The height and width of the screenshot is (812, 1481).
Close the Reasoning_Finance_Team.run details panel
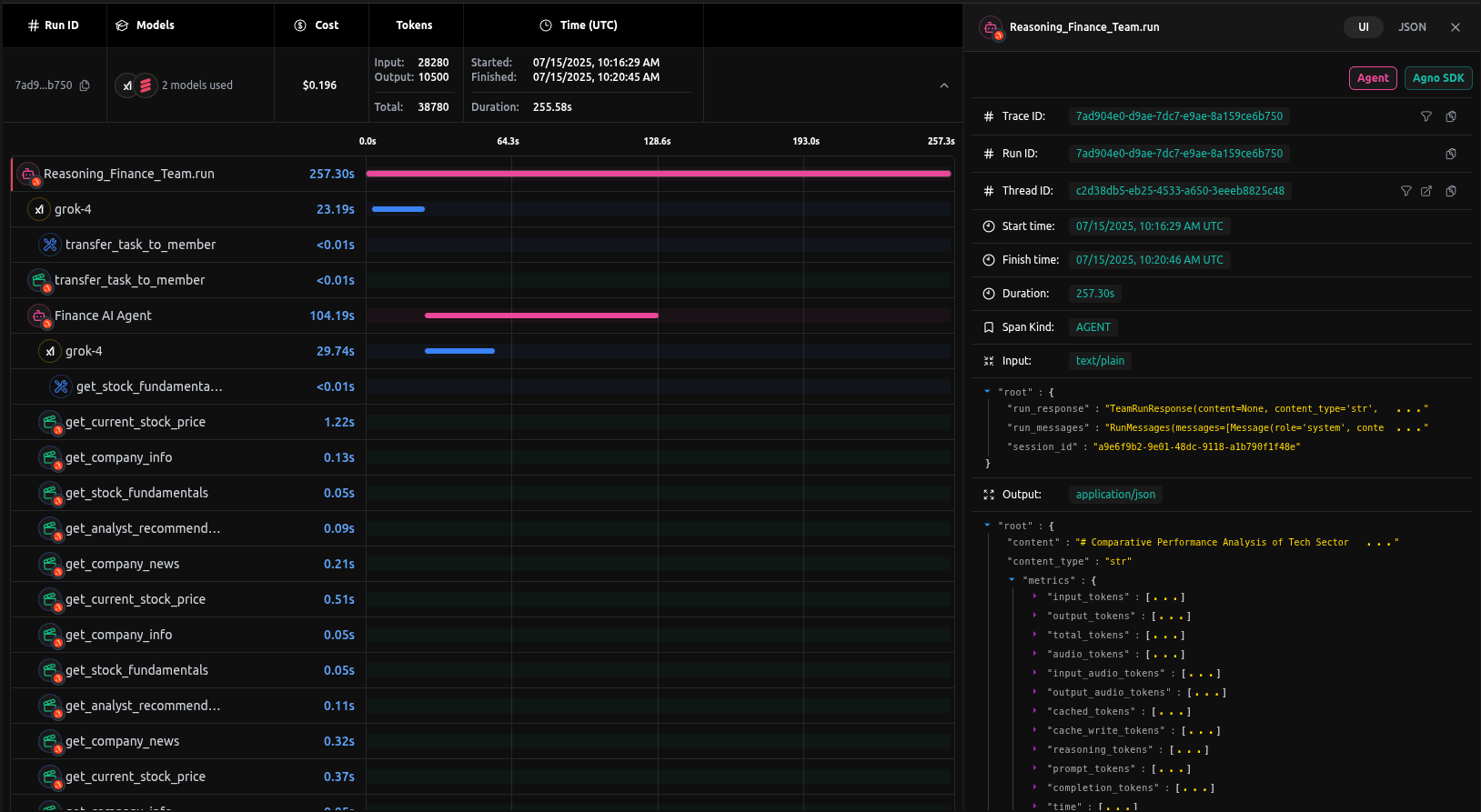[1456, 27]
